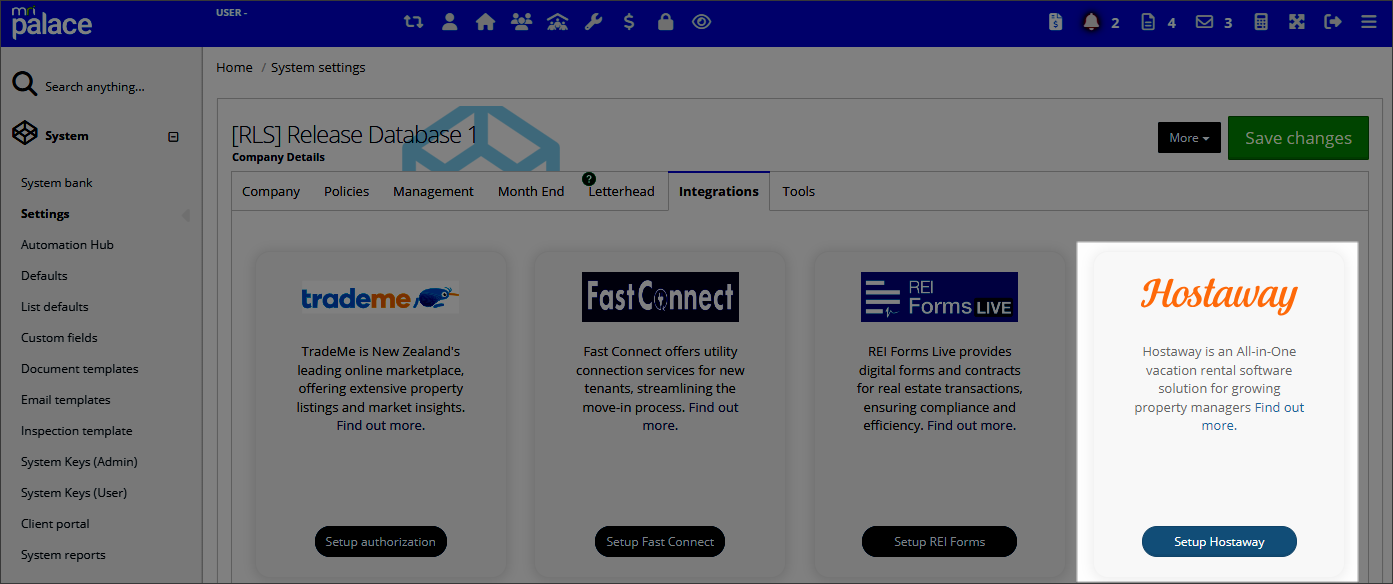The image size is (1393, 584).
Task: Open System Keys (User) in sidebar
Action: [74, 493]
